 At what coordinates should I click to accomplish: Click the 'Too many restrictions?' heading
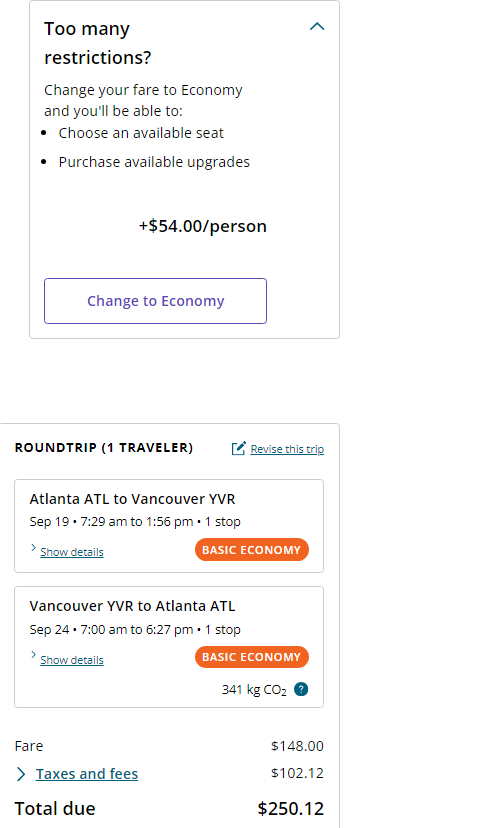[x=98, y=43]
